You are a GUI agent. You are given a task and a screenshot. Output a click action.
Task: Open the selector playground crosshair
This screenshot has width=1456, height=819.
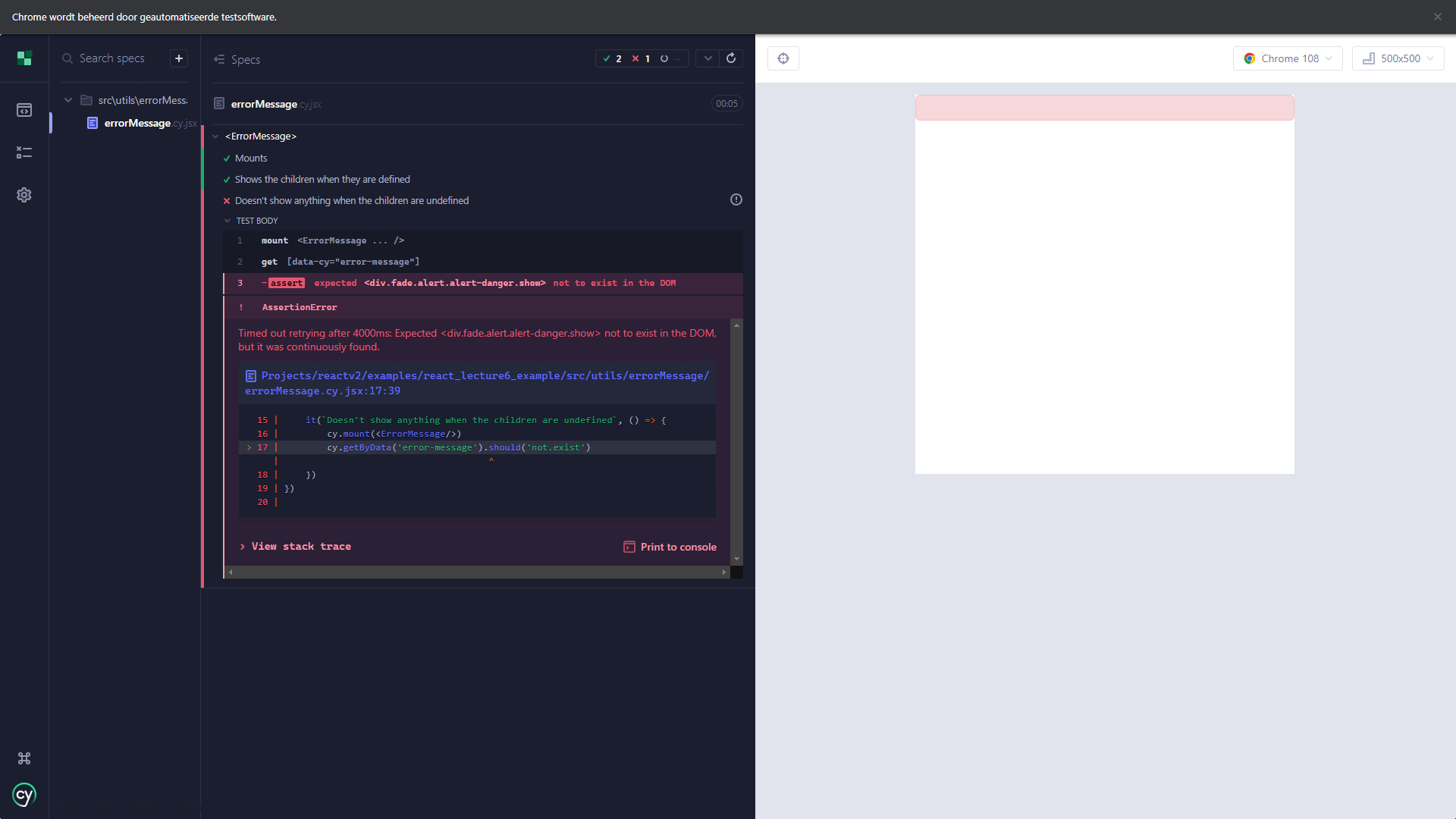pyautogui.click(x=783, y=58)
